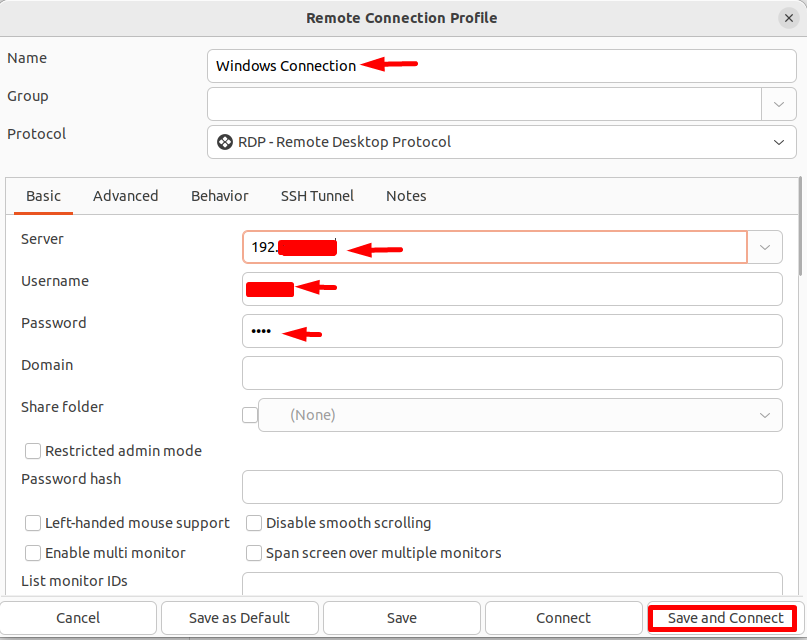Toggle Left-handed mouse support

pyautogui.click(x=33, y=523)
